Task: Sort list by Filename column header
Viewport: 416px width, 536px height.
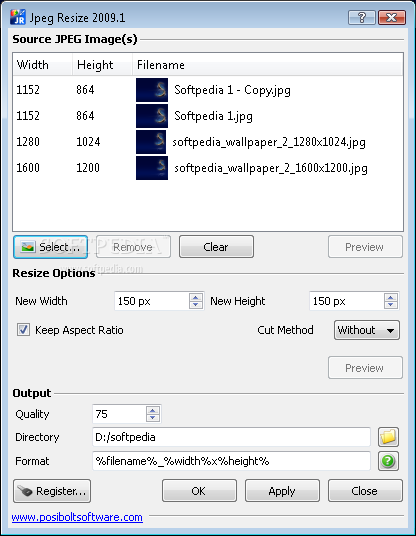Action: pos(268,65)
